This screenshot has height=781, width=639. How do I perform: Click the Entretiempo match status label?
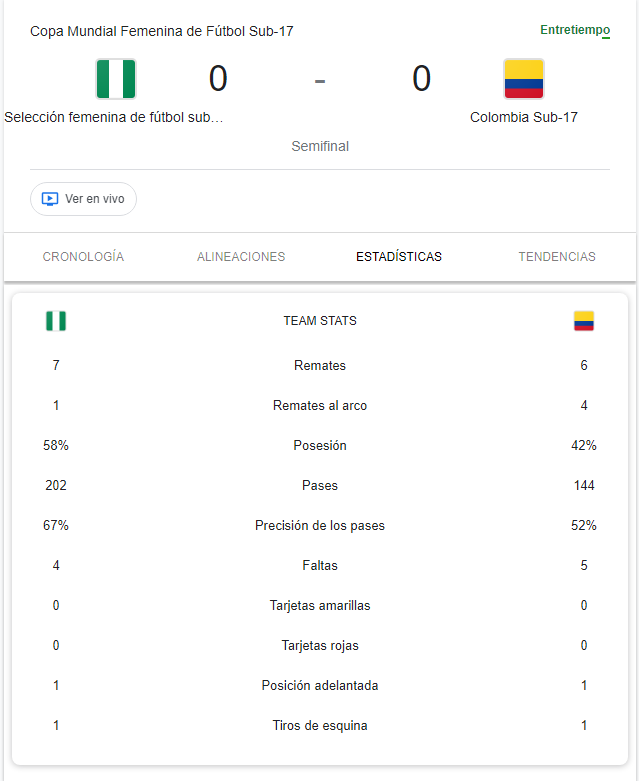point(575,30)
